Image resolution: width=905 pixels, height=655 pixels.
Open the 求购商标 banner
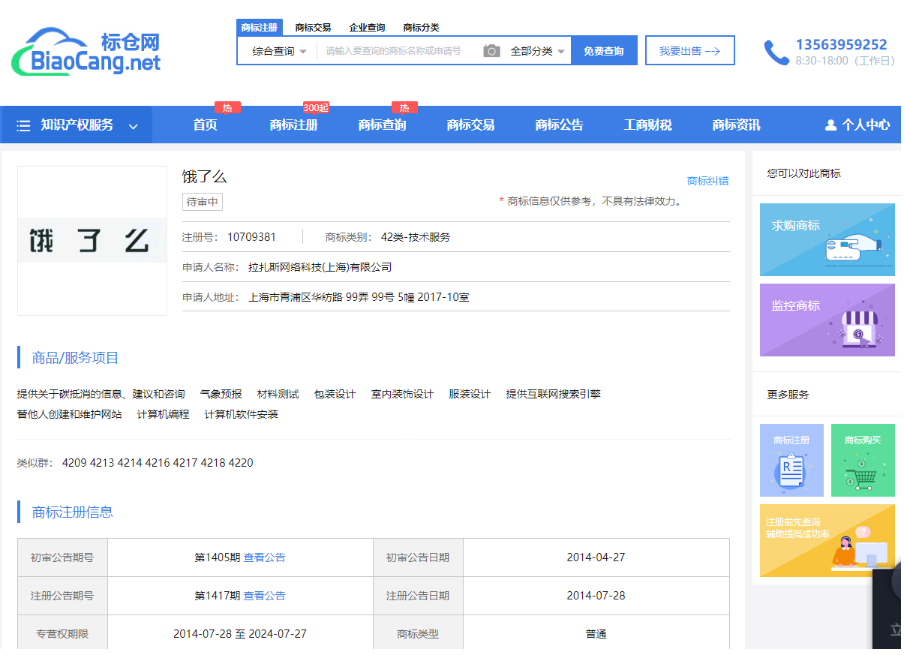(827, 239)
